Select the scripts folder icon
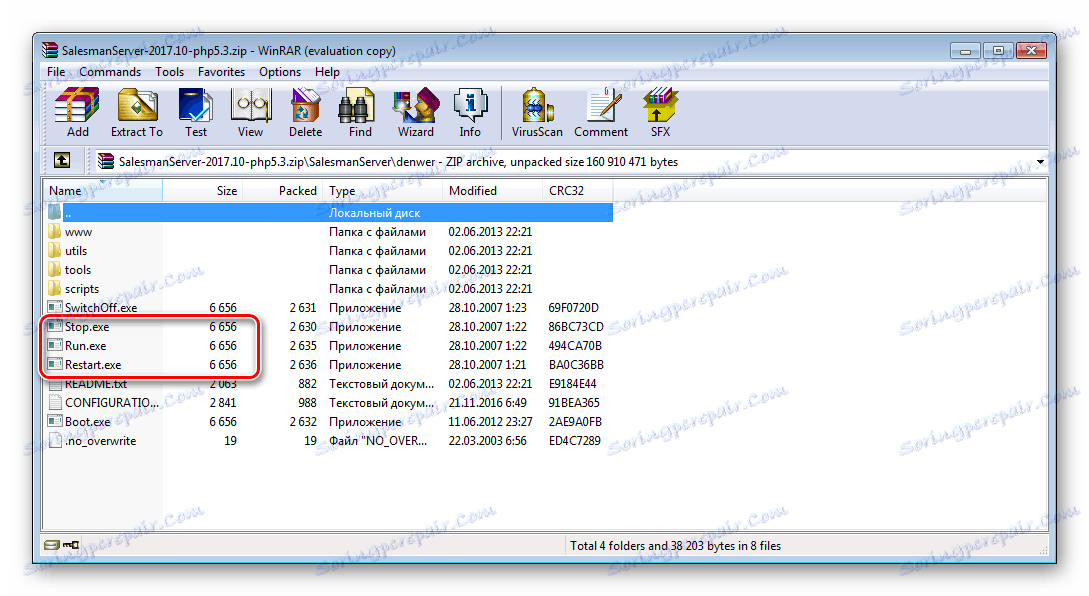1089x596 pixels. click(55, 288)
